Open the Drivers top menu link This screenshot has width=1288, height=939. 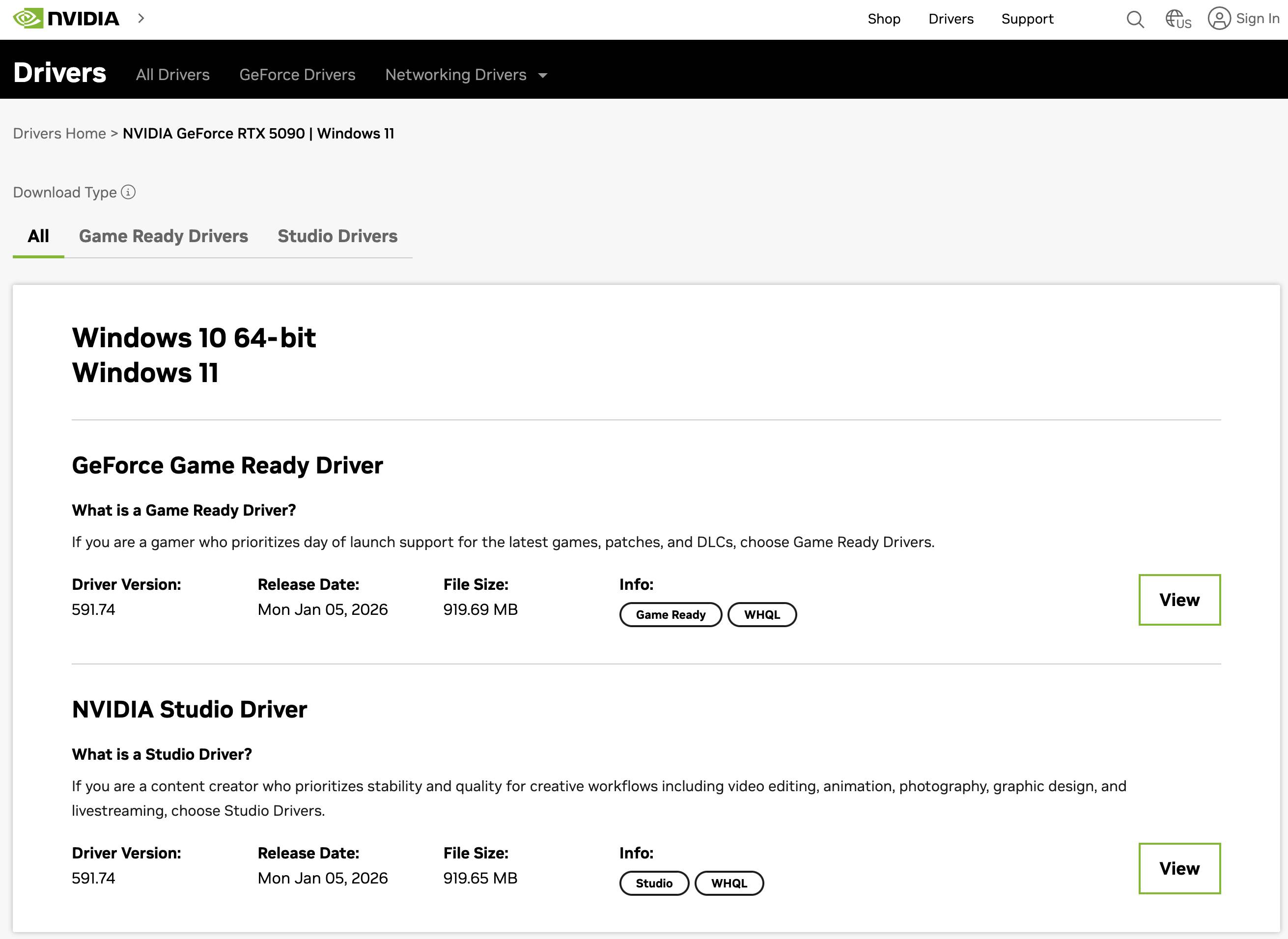951,19
